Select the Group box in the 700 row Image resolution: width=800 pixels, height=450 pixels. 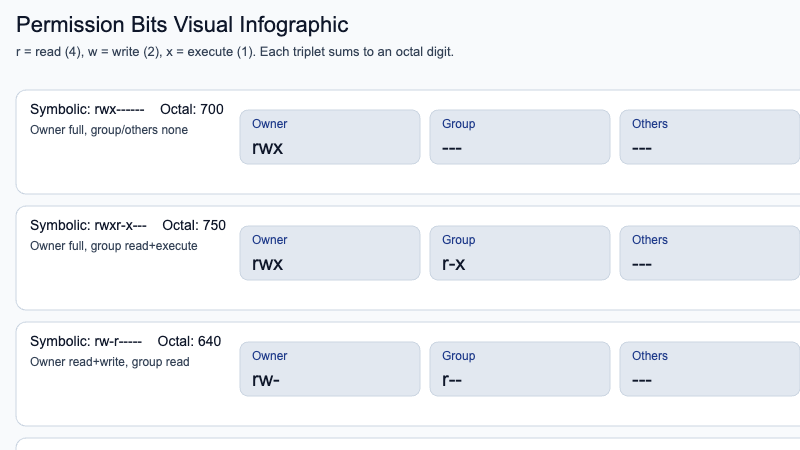pos(519,137)
